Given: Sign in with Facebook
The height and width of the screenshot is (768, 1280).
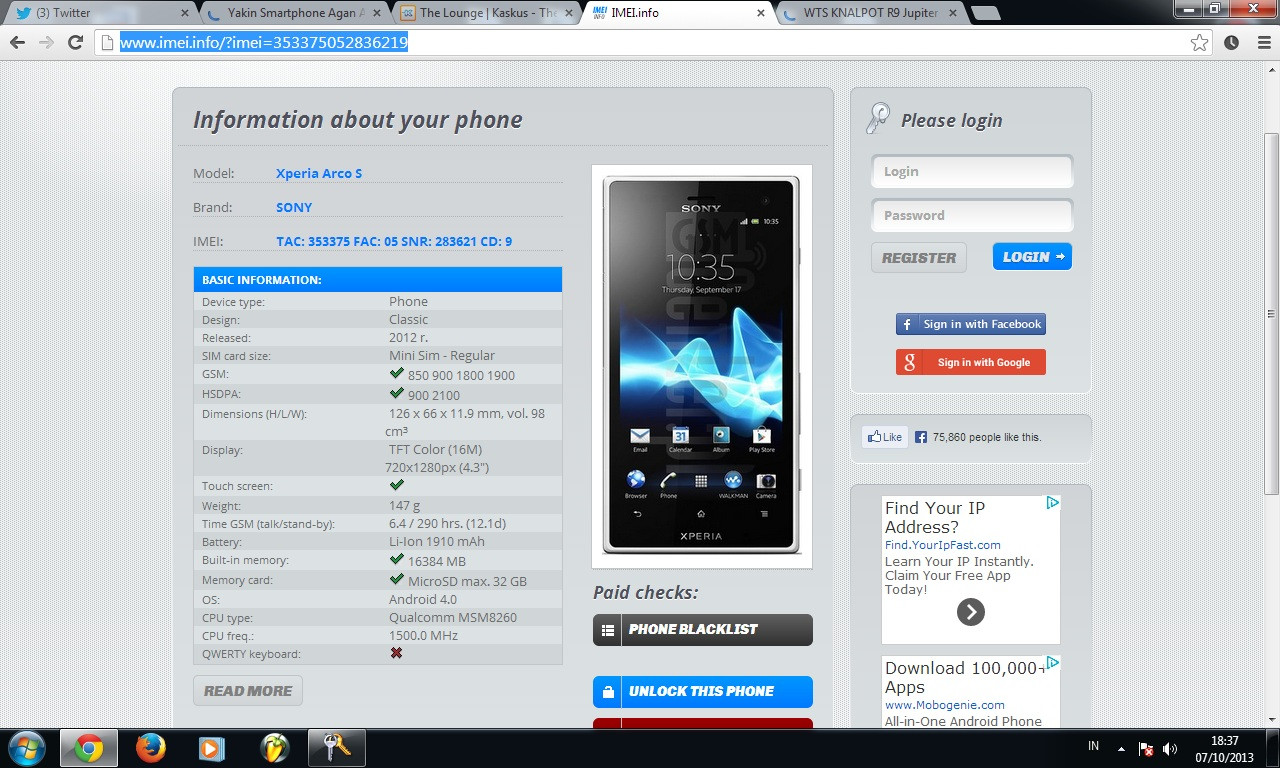Looking at the screenshot, I should pyautogui.click(x=971, y=324).
